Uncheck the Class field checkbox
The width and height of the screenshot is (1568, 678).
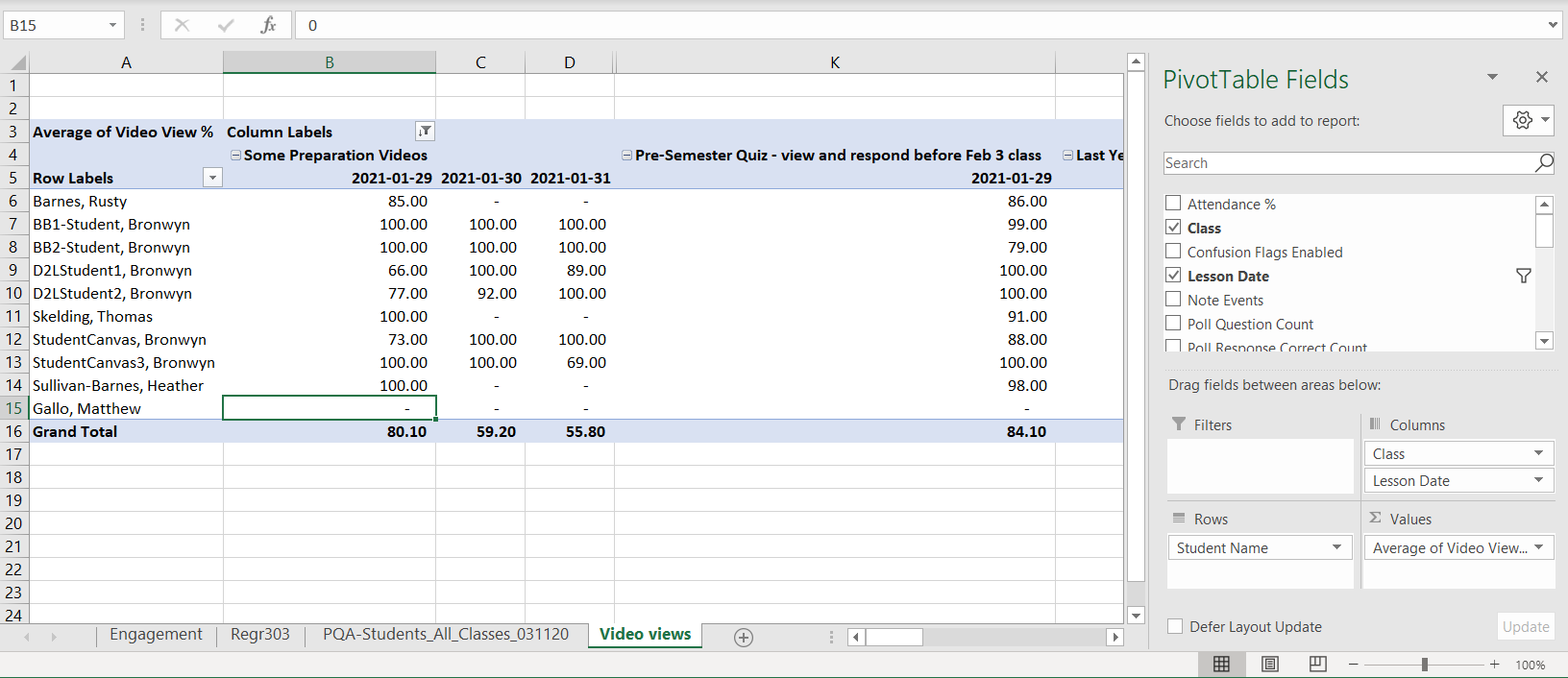(1173, 228)
